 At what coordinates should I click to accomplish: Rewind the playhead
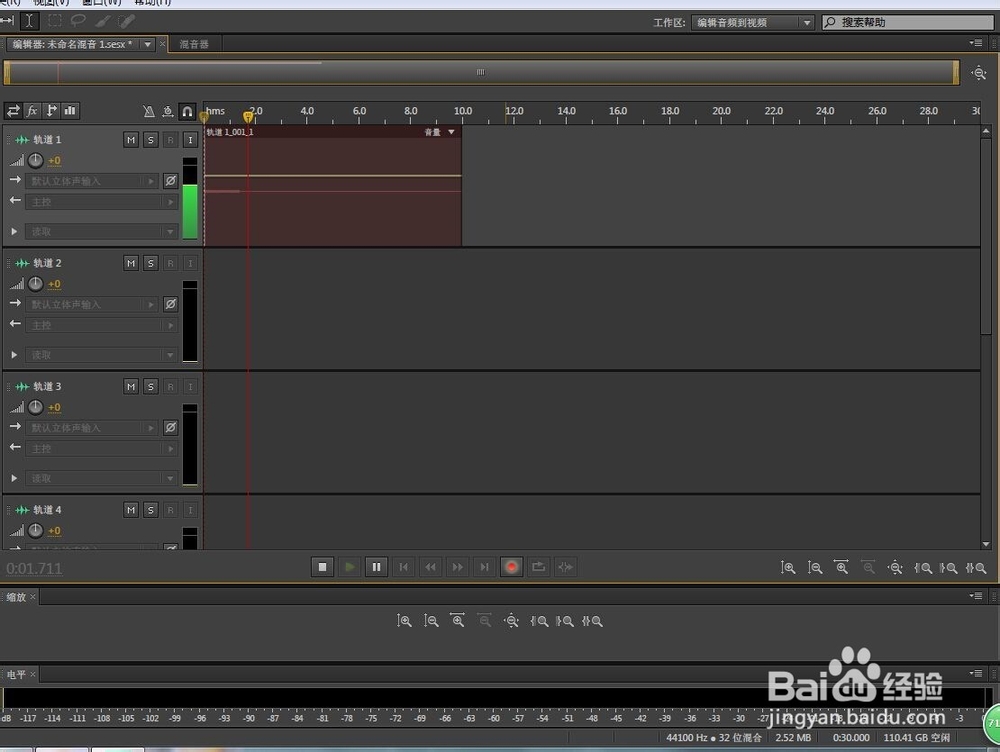pos(430,566)
